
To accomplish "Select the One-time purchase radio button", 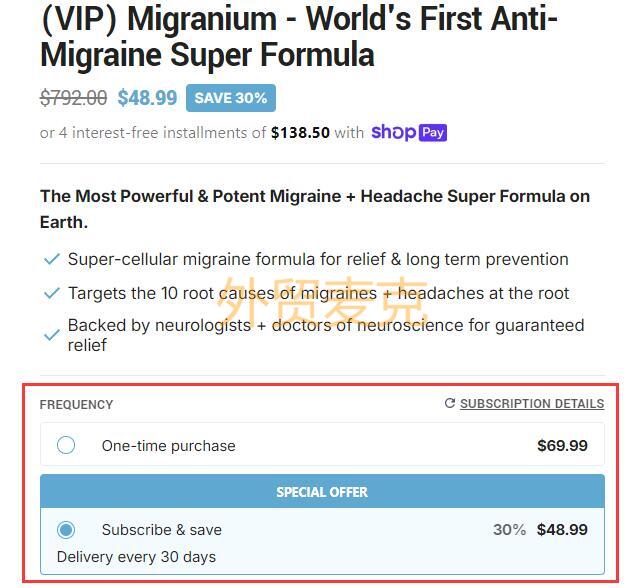I will click(x=66, y=445).
